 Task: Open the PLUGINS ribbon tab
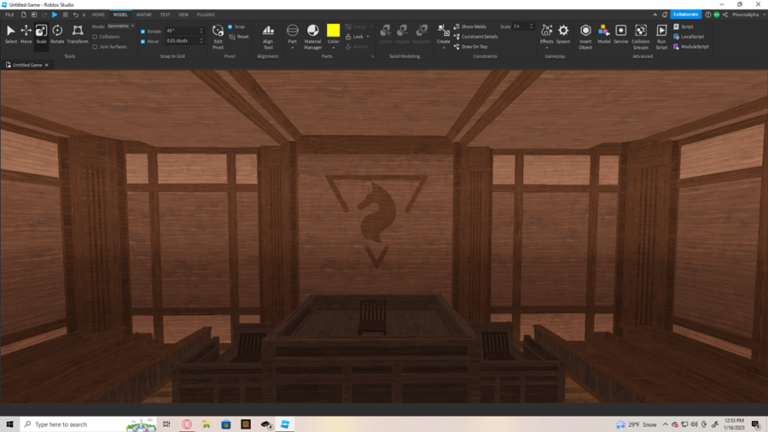(x=206, y=15)
